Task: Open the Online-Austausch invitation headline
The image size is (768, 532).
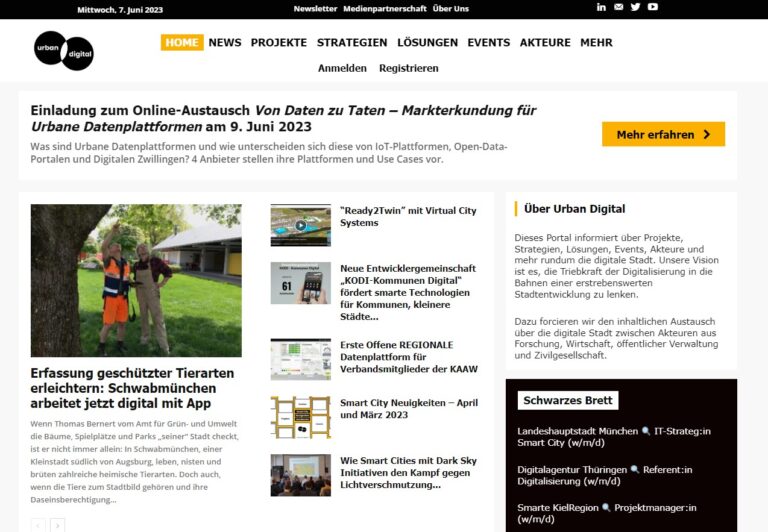Action: pyautogui.click(x=283, y=118)
